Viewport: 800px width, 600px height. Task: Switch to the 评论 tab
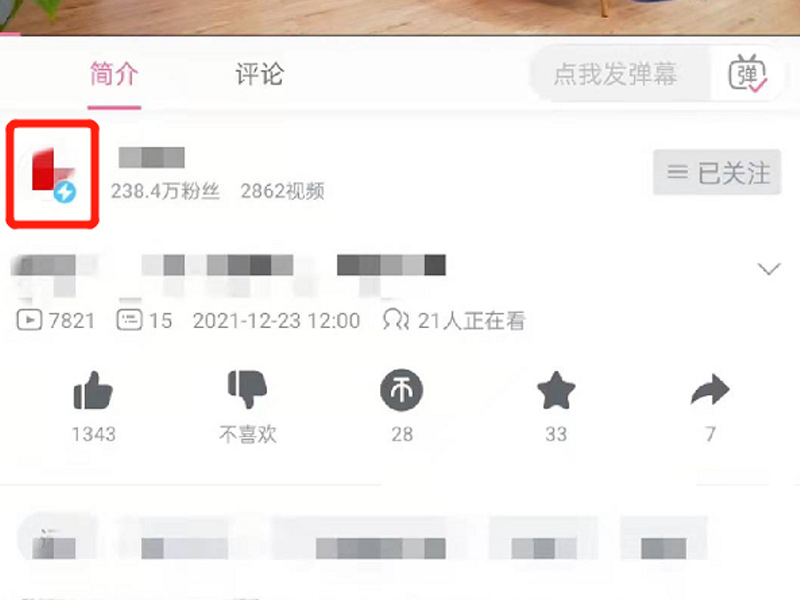tap(259, 74)
